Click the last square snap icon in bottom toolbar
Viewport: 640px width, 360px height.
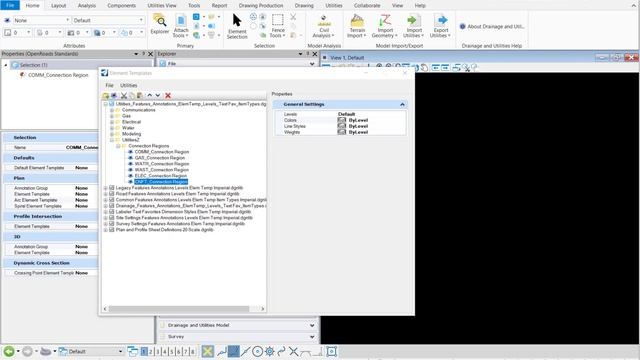(331, 351)
